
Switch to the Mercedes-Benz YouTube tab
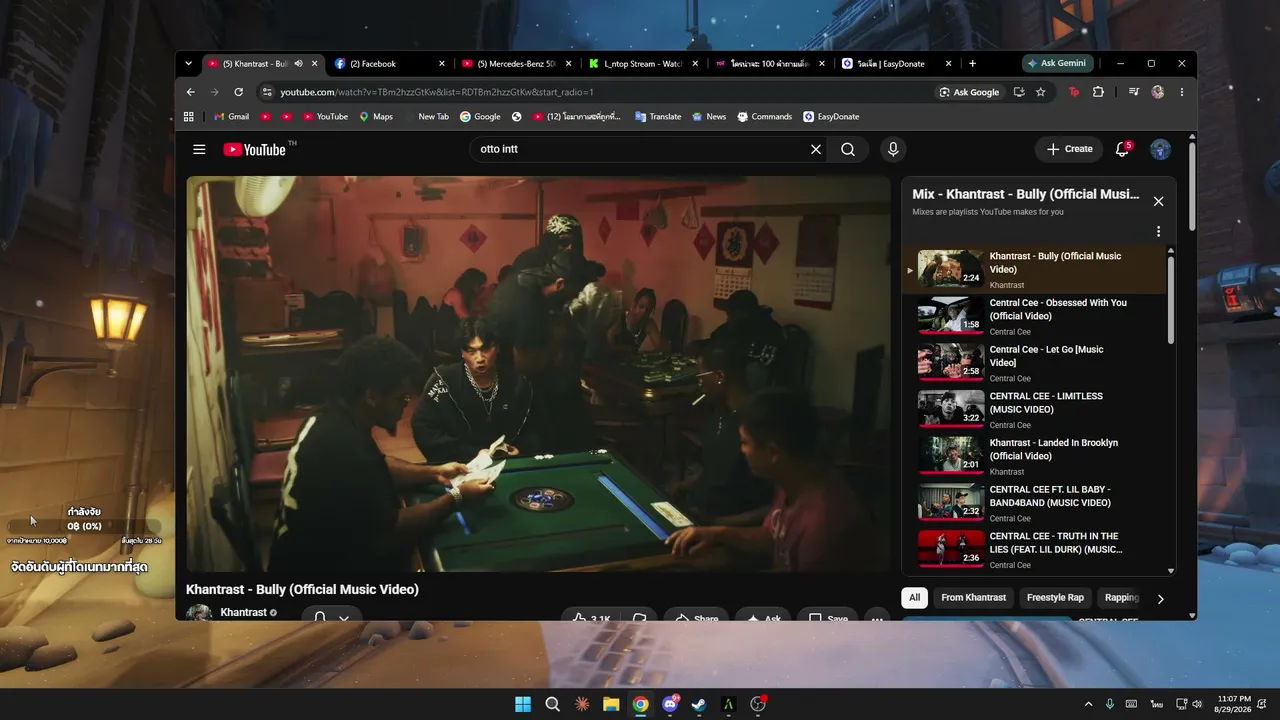click(x=516, y=64)
